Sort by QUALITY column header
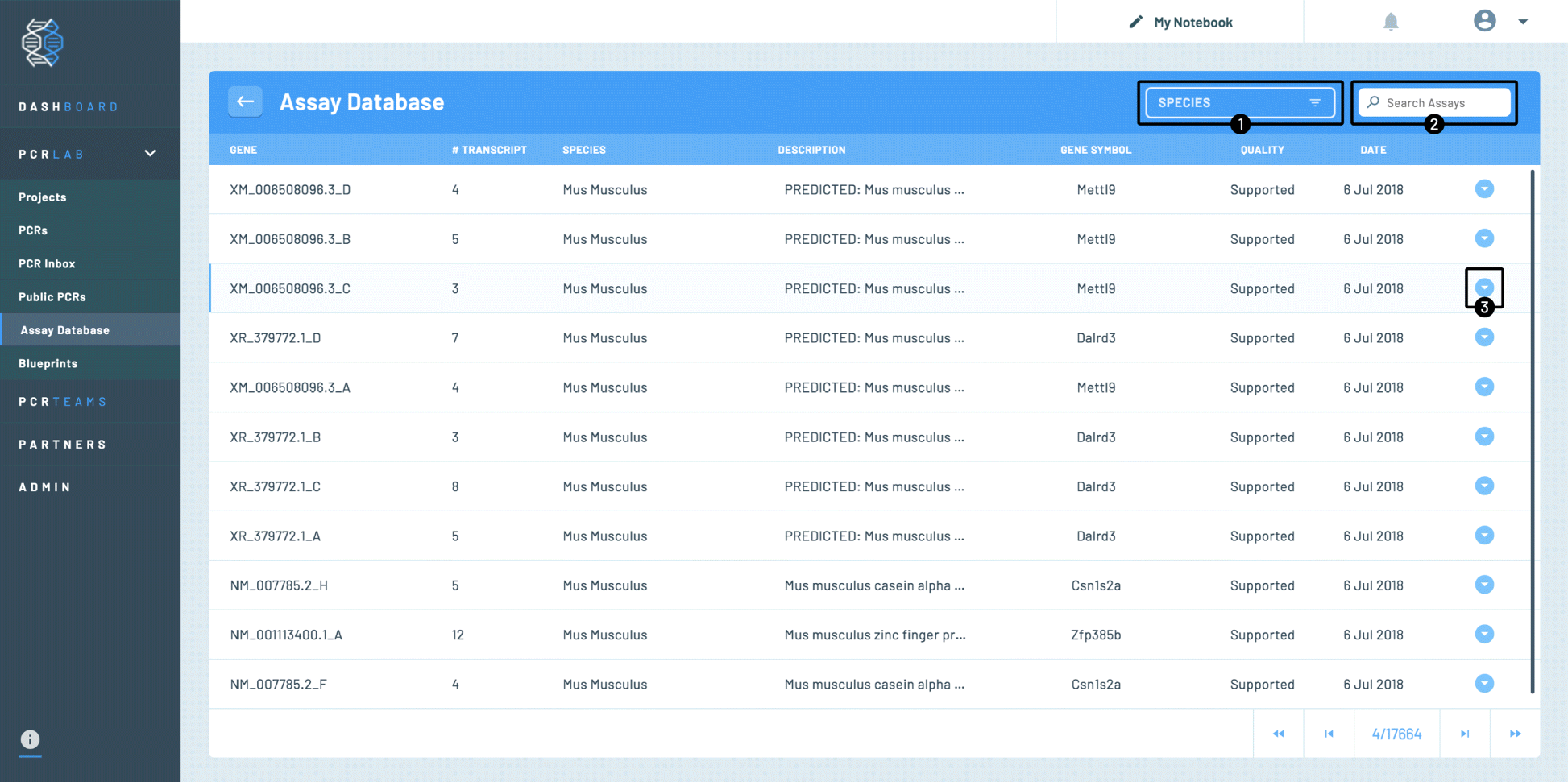The image size is (1568, 782). click(x=1262, y=150)
